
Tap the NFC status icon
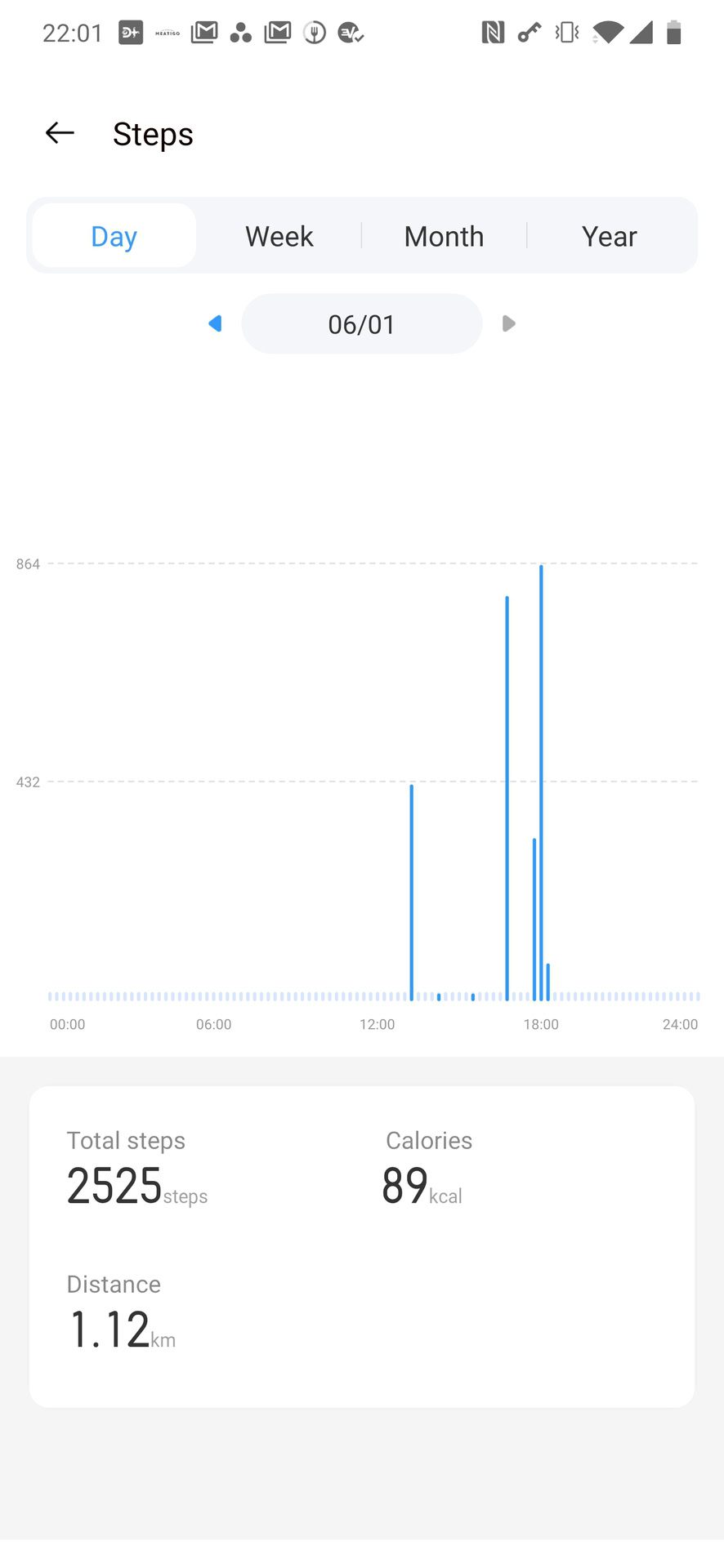[493, 33]
